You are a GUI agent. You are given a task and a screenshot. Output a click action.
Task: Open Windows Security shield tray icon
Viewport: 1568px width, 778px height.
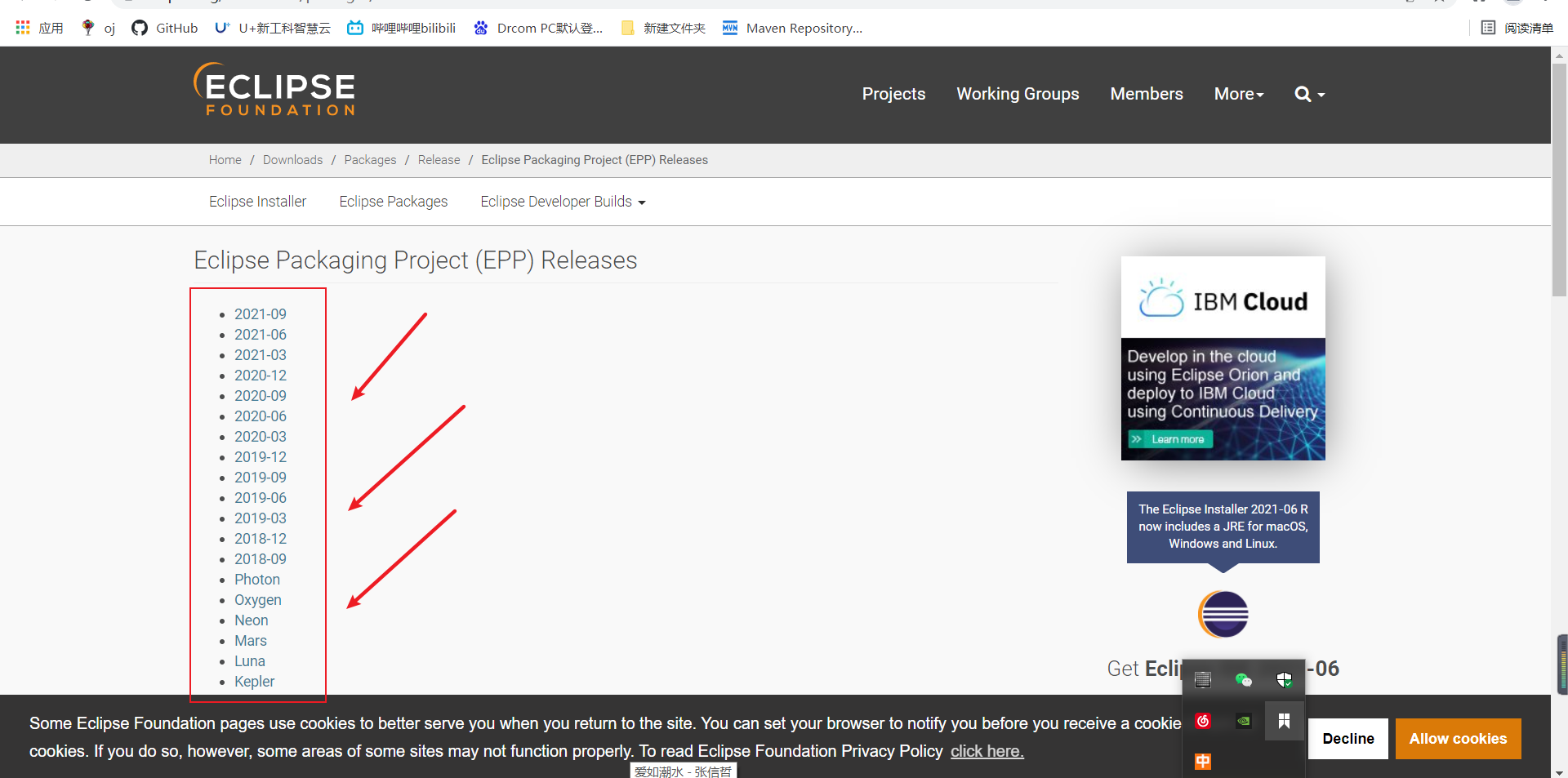(1284, 679)
